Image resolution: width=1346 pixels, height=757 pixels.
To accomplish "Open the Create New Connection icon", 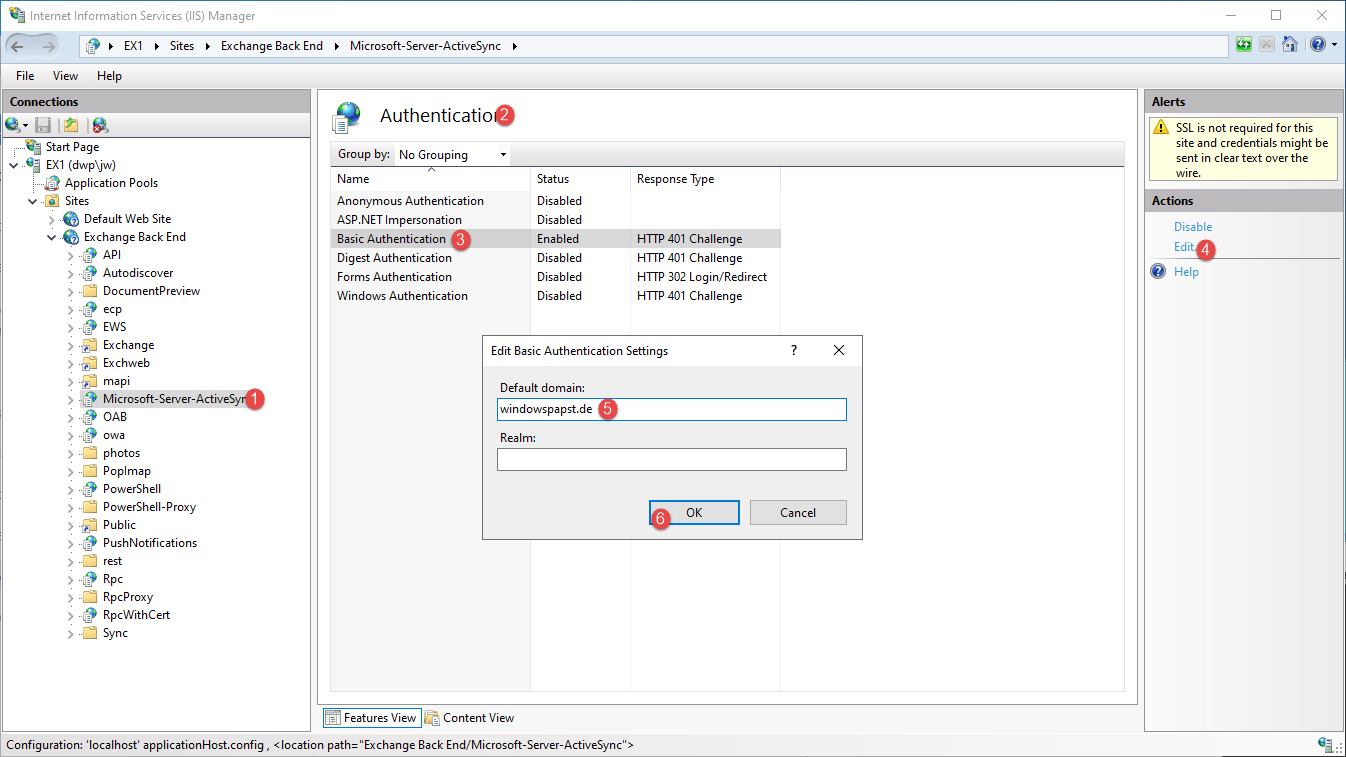I will 12,124.
